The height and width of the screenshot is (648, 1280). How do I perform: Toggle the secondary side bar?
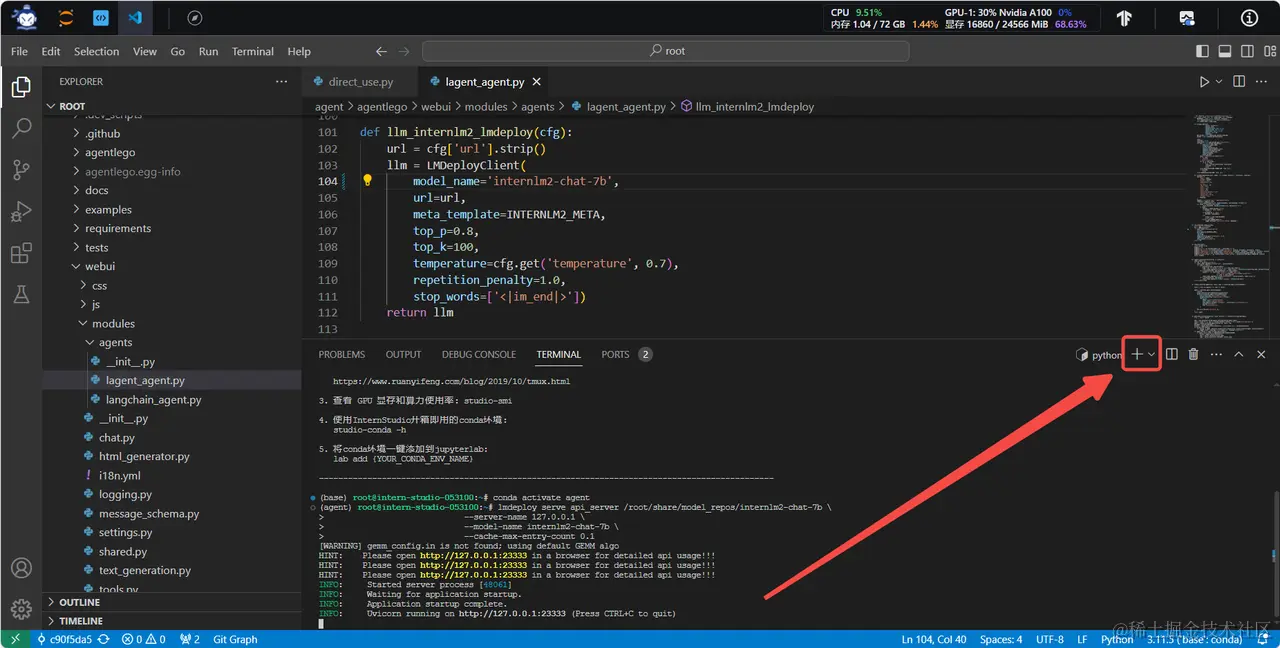pos(1245,51)
